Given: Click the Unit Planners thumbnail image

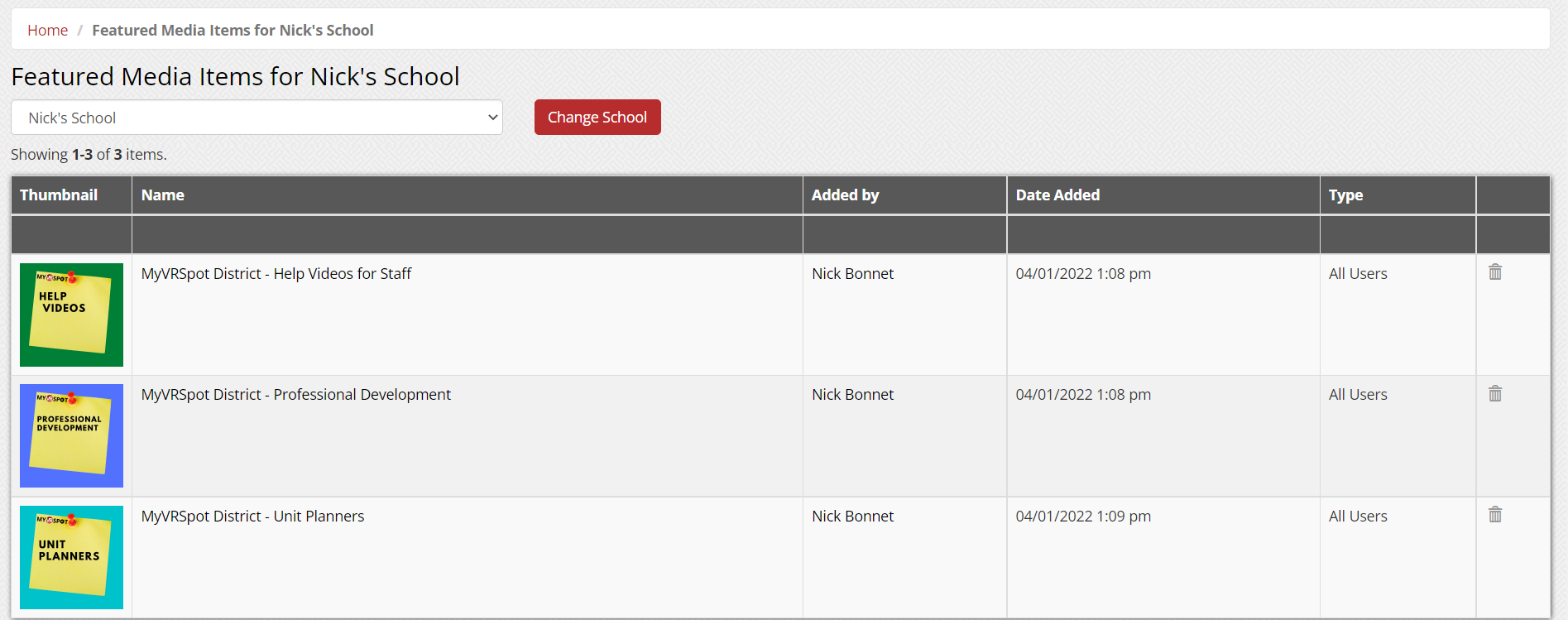Looking at the screenshot, I should pyautogui.click(x=71, y=557).
